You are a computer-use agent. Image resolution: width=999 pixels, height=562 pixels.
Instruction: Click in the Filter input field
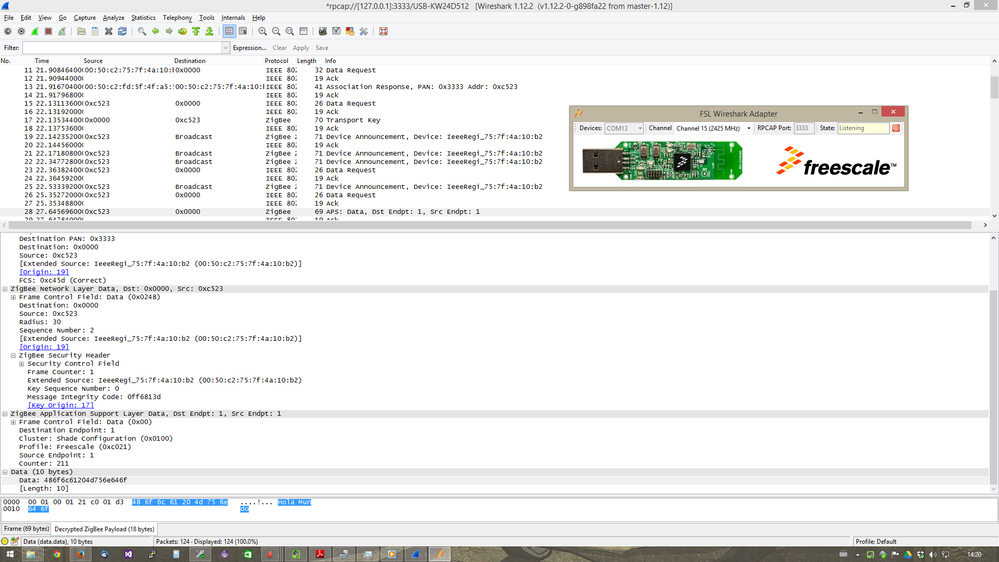[122, 48]
